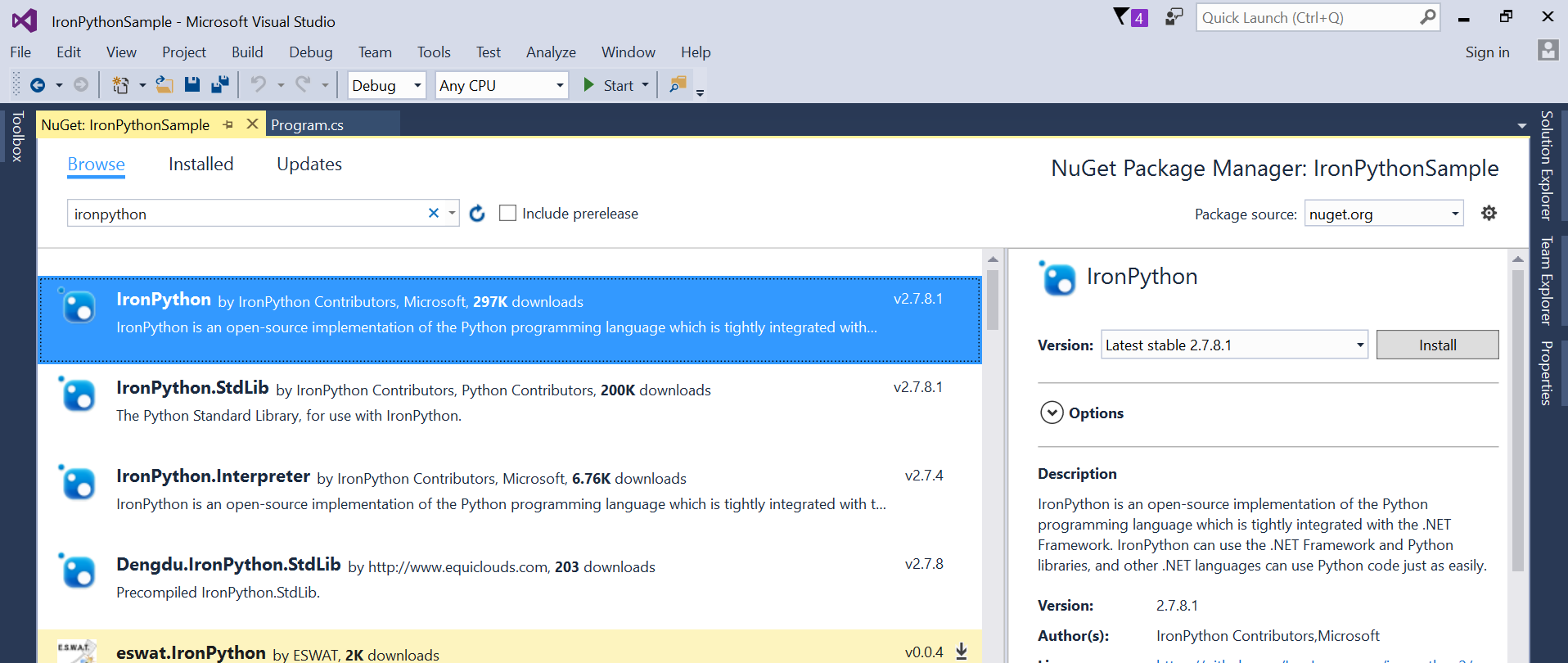Click the Save All icon
Viewport: 1568px width, 663px height.
pyautogui.click(x=220, y=84)
